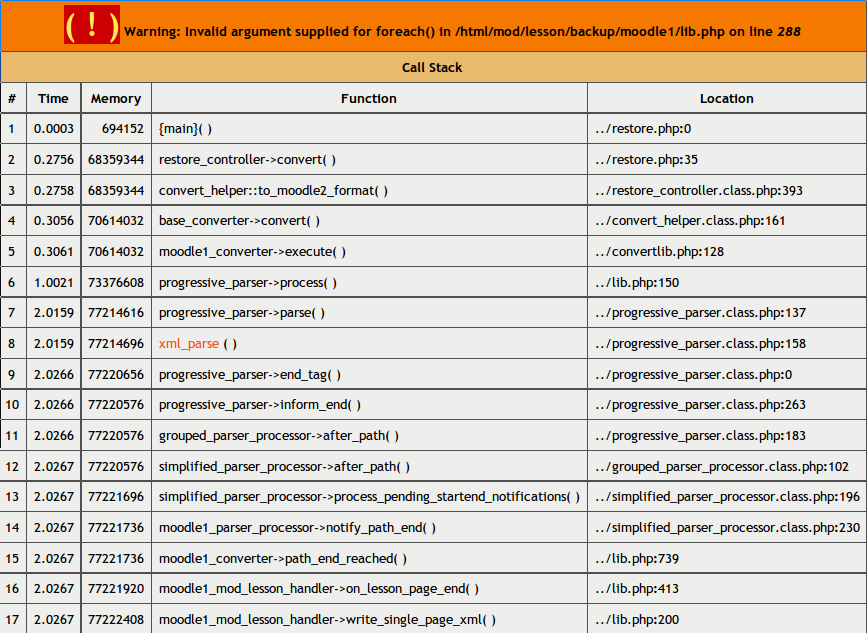This screenshot has width=867, height=633.
Task: Click location ../lib.php:413
Action: point(637,589)
